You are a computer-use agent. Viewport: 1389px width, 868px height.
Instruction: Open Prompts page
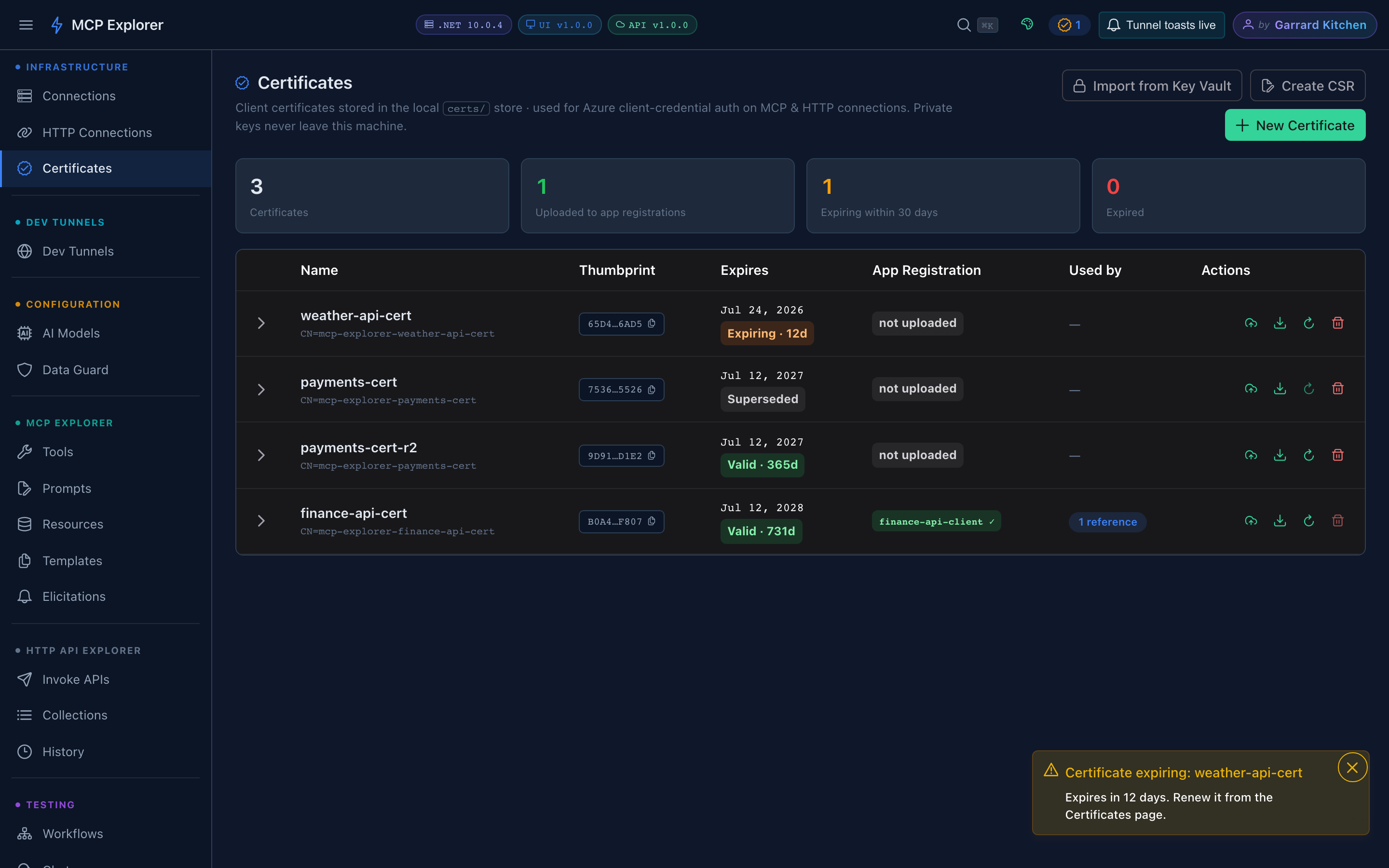(x=106, y=488)
